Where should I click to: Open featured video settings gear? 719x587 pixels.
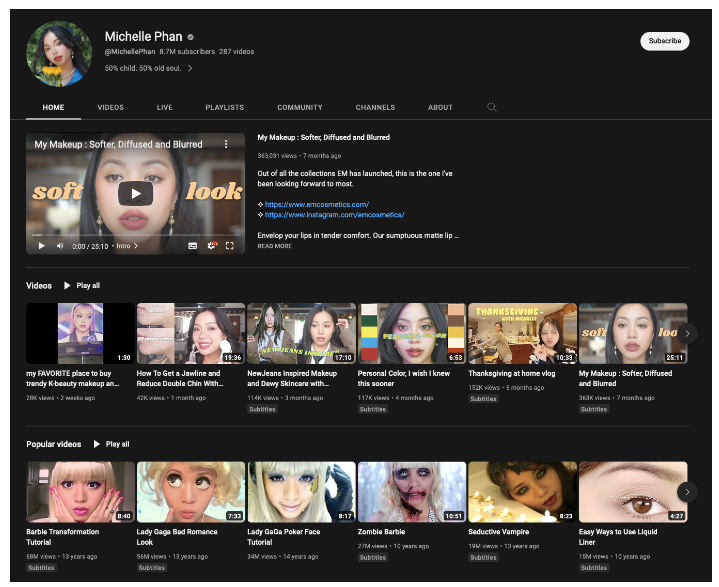click(x=211, y=245)
